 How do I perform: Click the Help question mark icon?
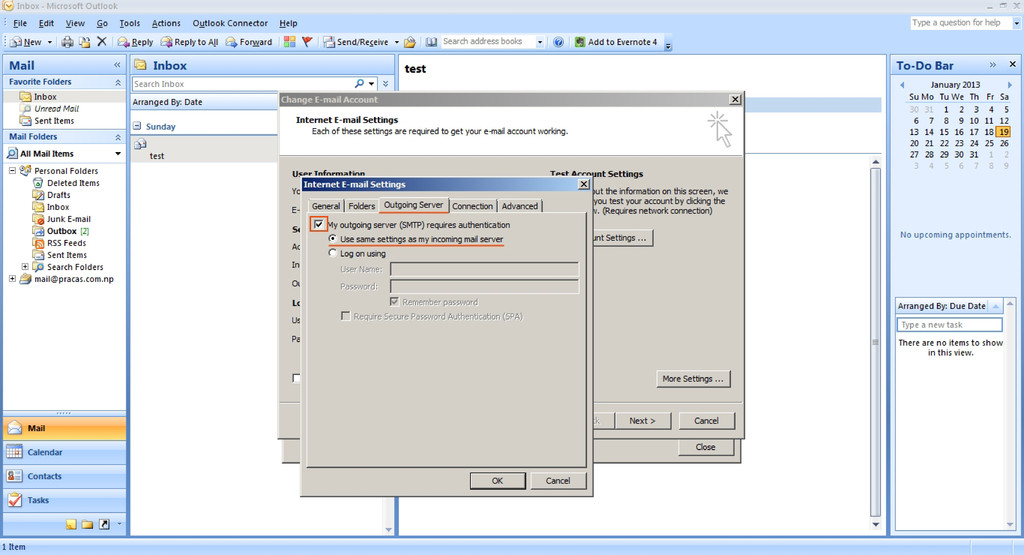coord(558,42)
